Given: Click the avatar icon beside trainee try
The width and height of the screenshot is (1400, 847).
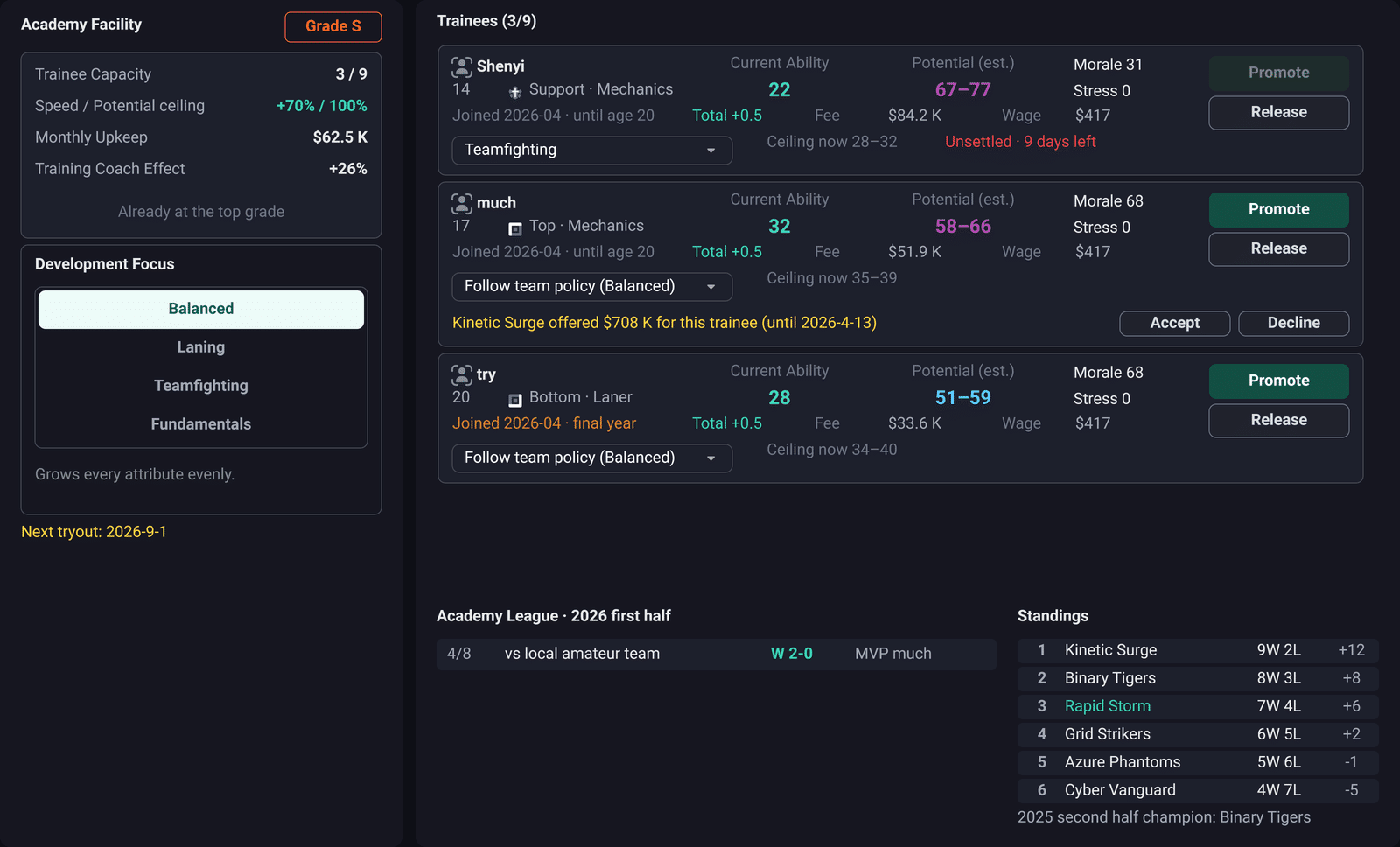Looking at the screenshot, I should (x=462, y=374).
